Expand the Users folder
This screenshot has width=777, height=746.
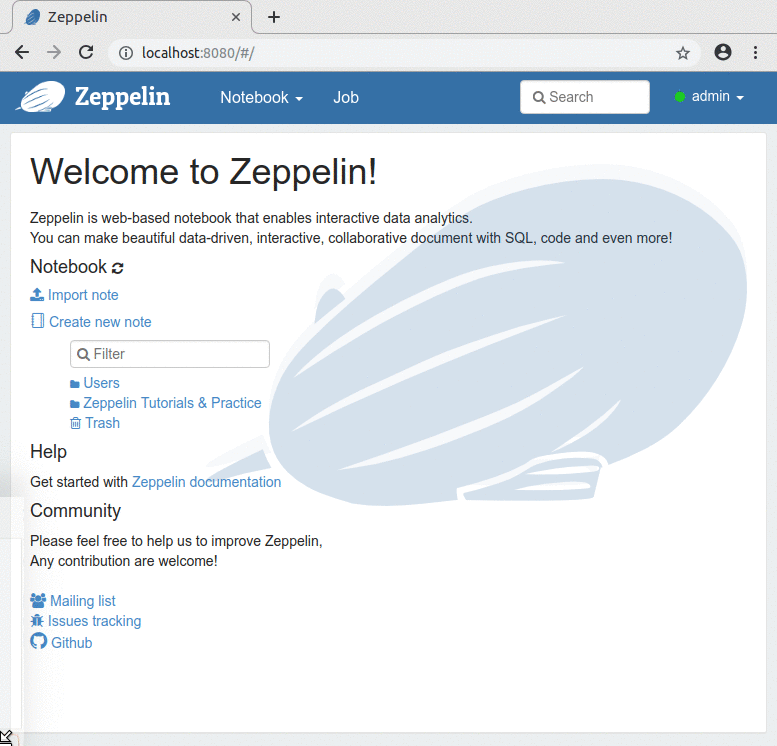(101, 383)
